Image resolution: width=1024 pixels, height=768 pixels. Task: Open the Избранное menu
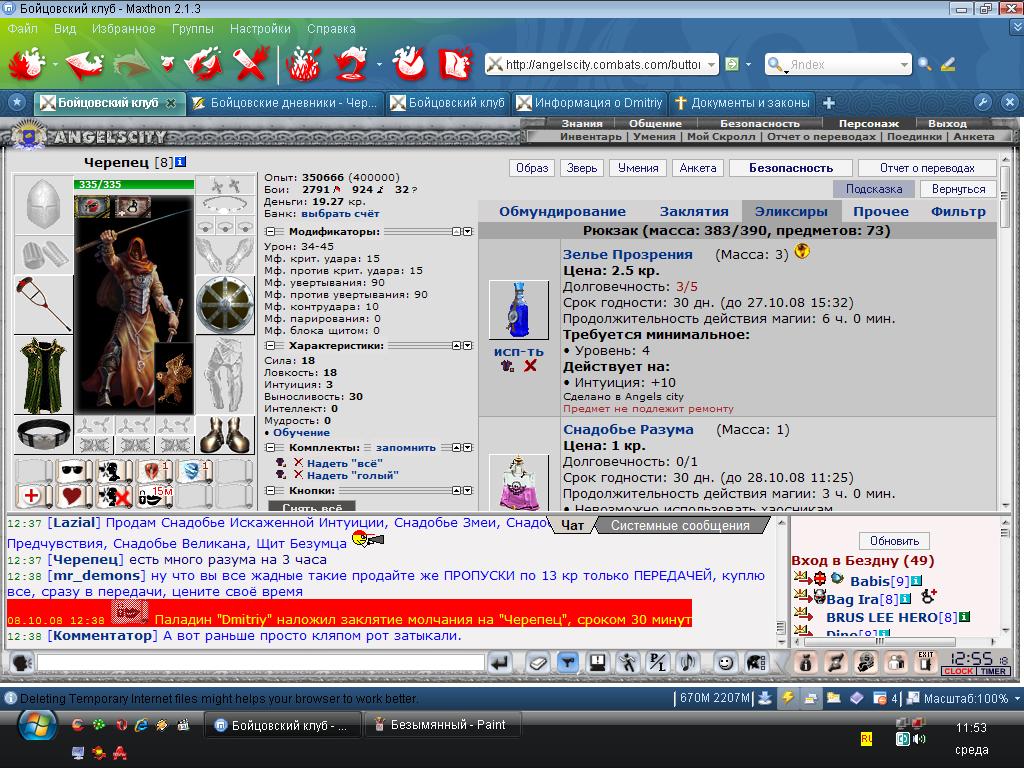click(124, 29)
